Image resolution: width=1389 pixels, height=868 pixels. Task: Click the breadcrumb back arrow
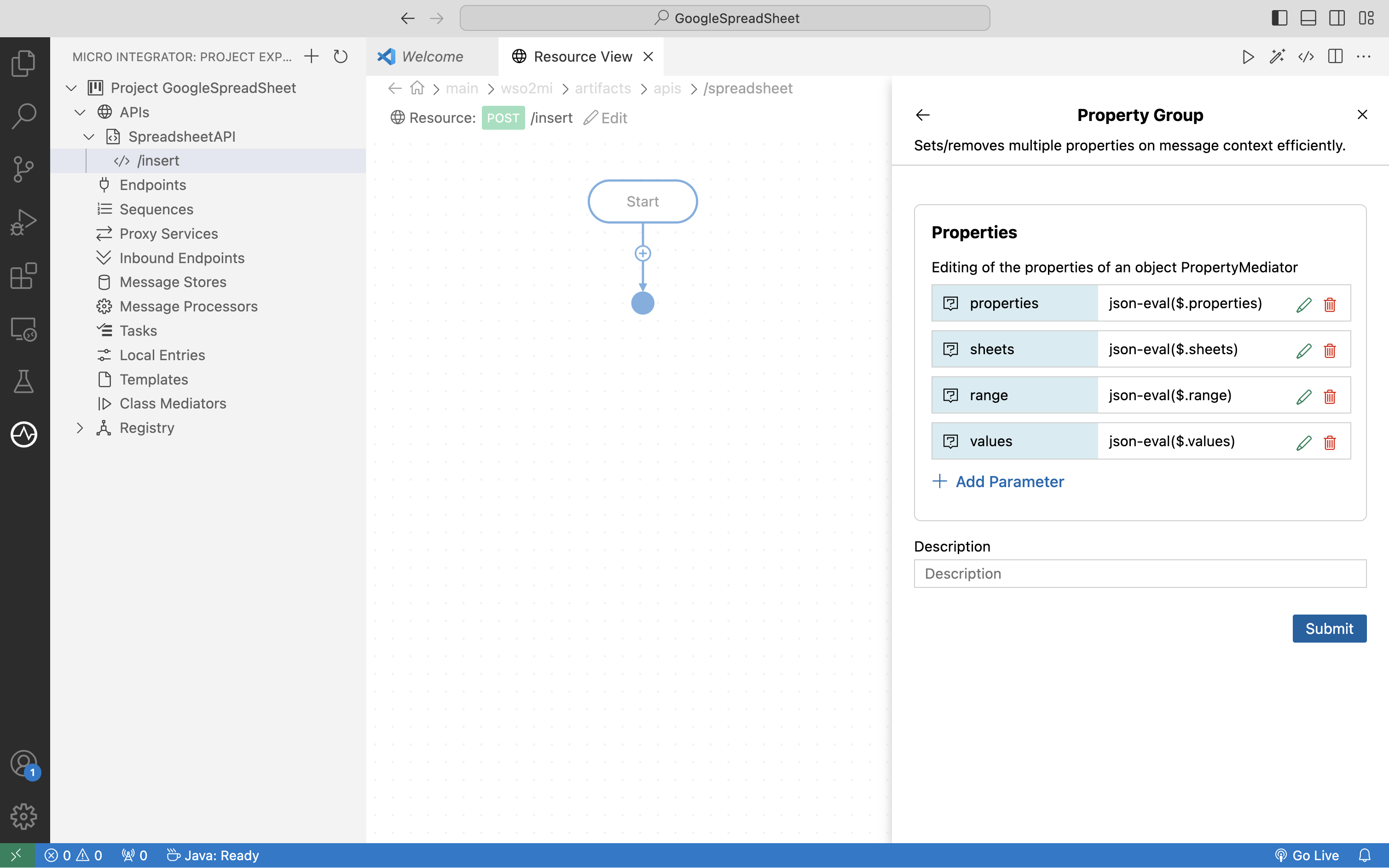click(395, 88)
